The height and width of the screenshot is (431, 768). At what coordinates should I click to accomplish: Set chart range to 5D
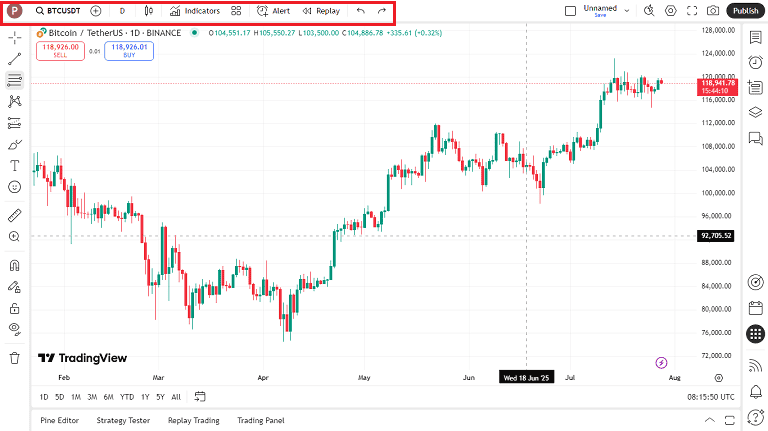coord(60,397)
